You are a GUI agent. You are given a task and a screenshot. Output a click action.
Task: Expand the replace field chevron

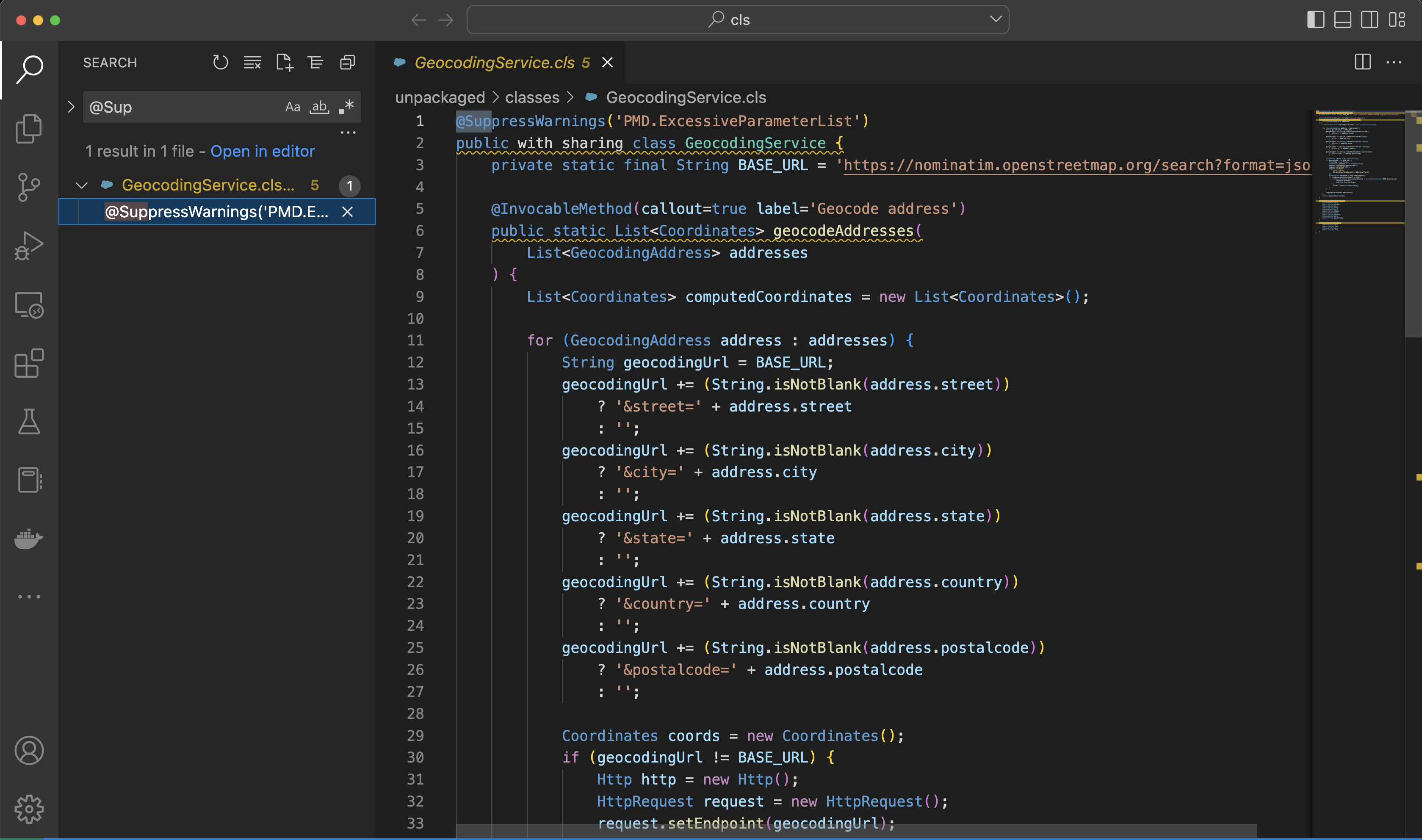pos(71,107)
